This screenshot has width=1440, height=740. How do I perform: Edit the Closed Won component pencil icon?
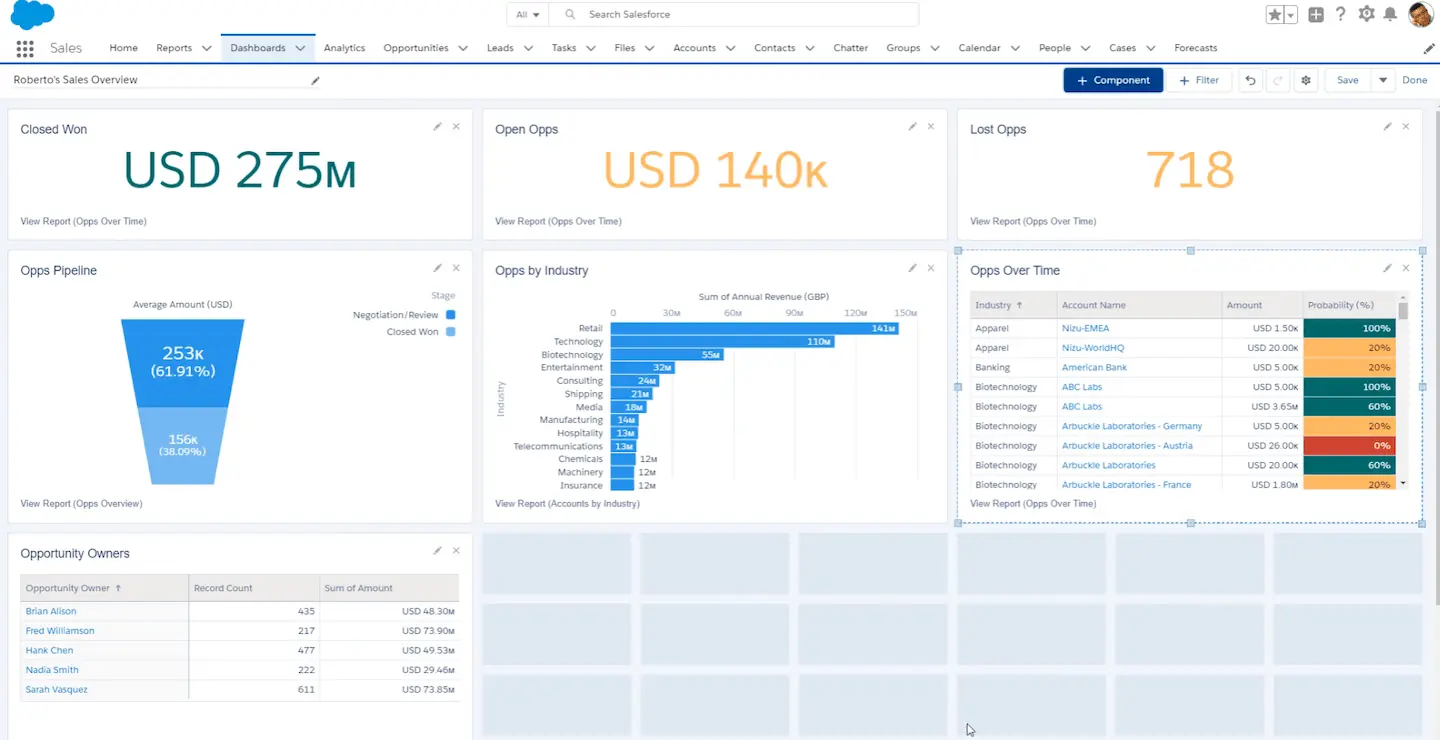[437, 127]
